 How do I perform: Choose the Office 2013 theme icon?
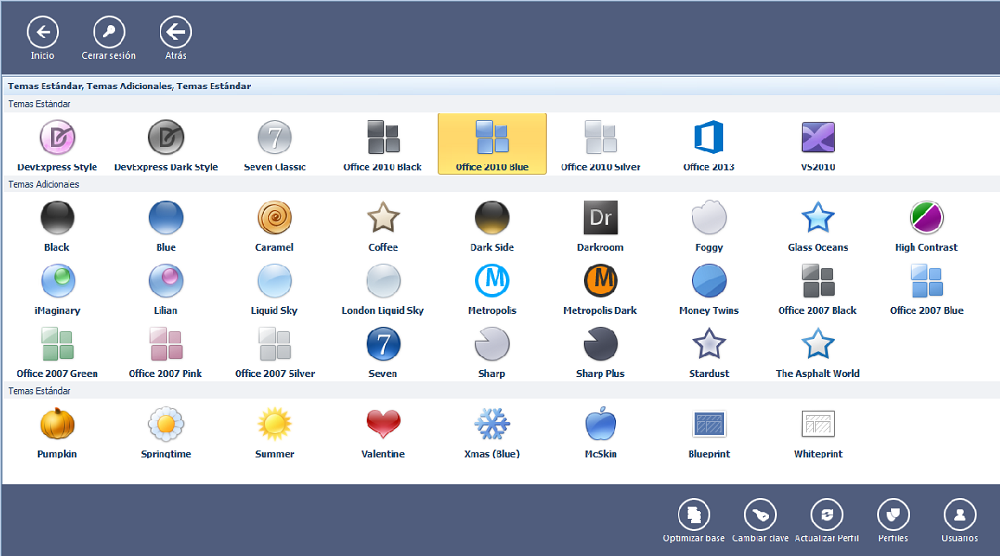coord(709,138)
